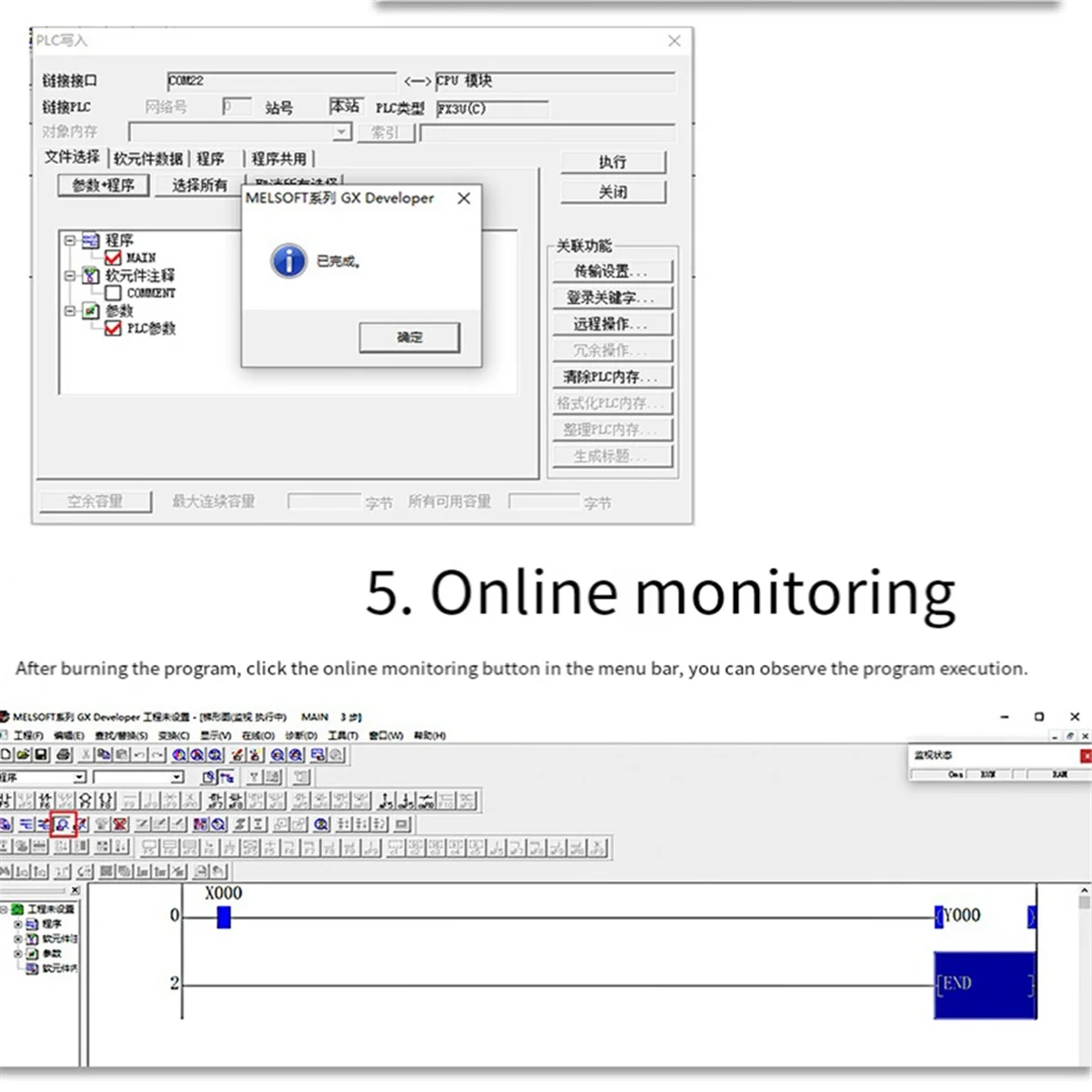Image resolution: width=1092 pixels, height=1092 pixels.
Task: Confirm the completion dialog with 确定
Action: pos(409,338)
